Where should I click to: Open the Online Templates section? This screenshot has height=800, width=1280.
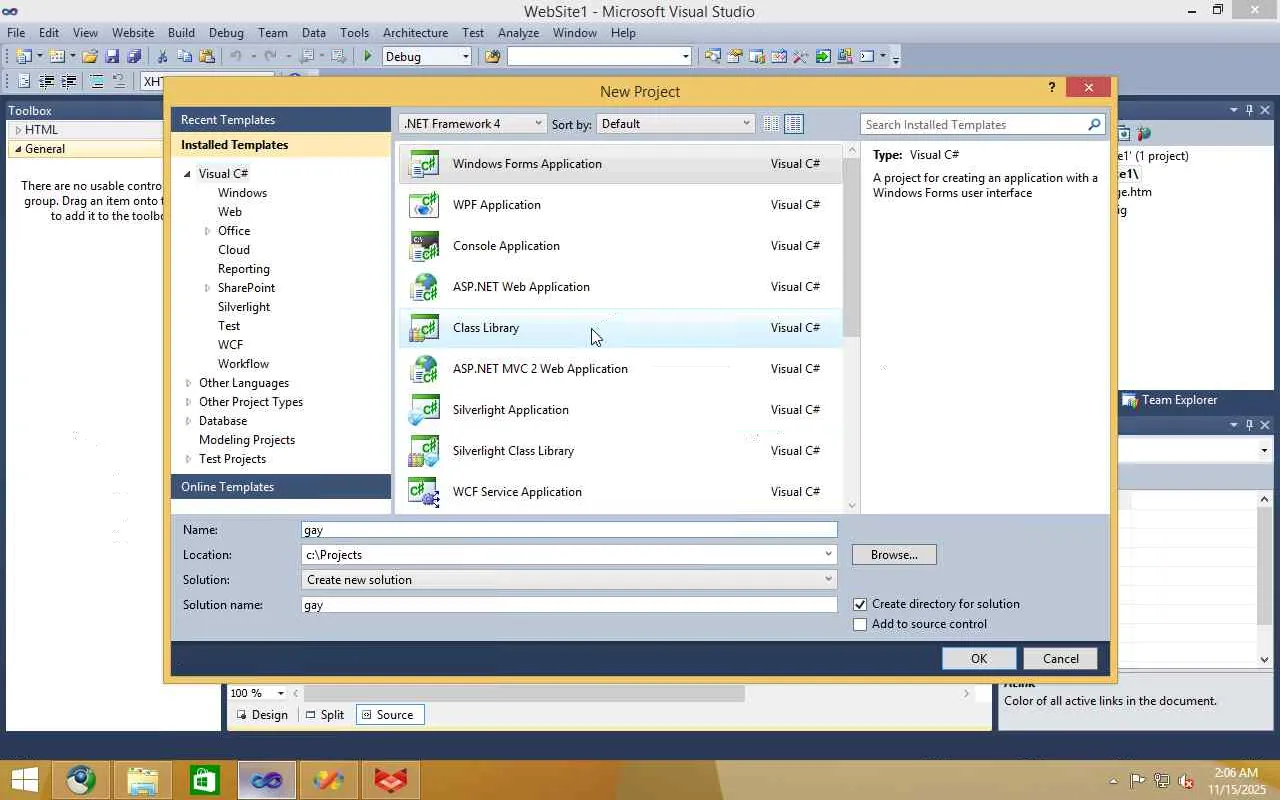click(x=281, y=487)
